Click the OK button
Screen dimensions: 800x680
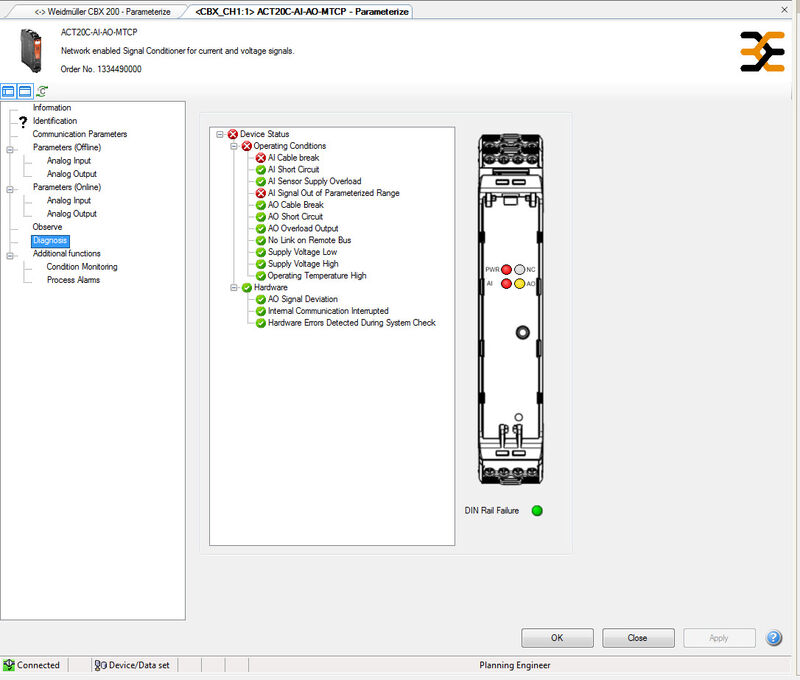point(557,638)
